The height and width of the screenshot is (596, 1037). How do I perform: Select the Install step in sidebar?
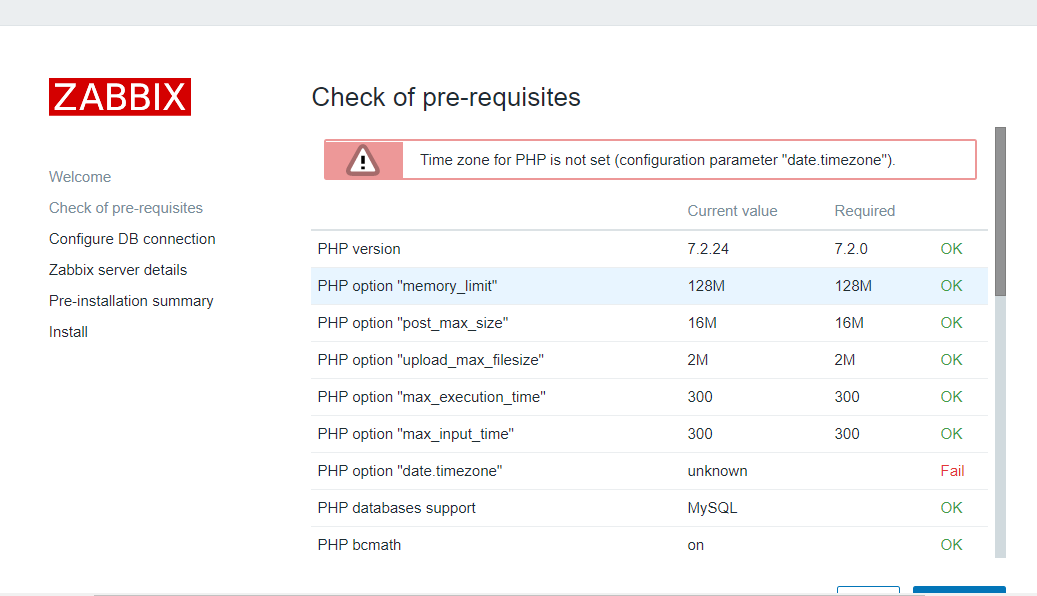68,331
